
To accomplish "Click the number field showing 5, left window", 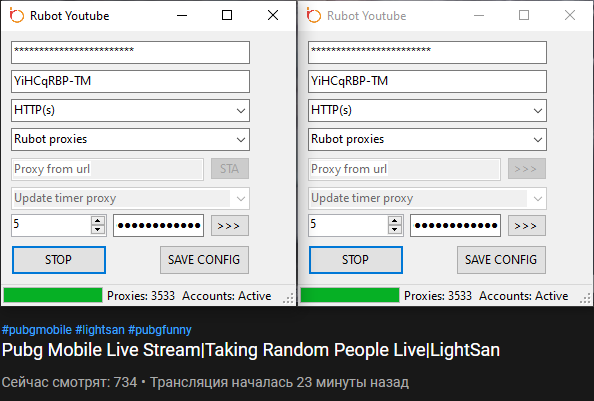I will (x=51, y=225).
